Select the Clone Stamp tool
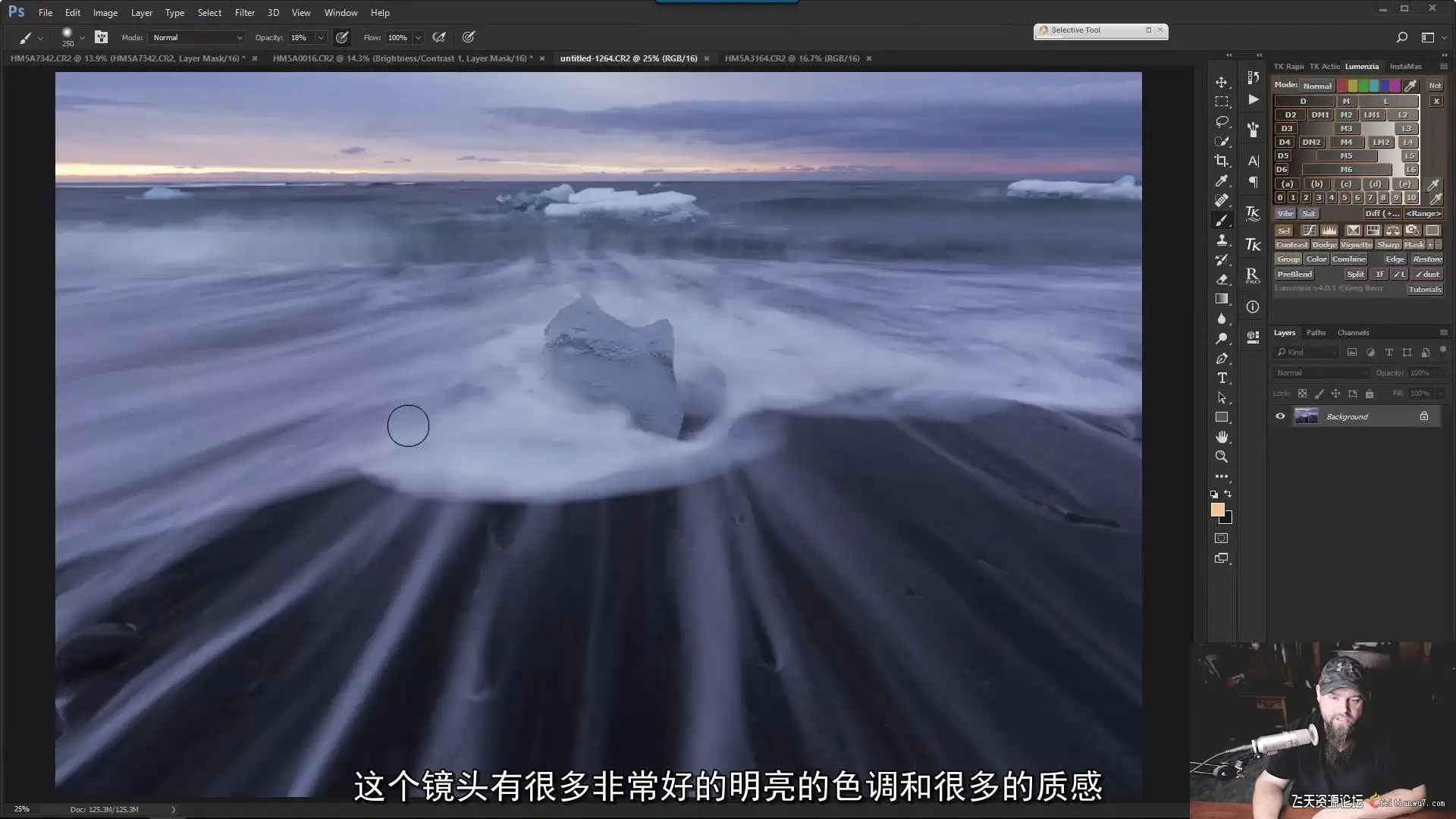The image size is (1456, 819). pos(1221,240)
